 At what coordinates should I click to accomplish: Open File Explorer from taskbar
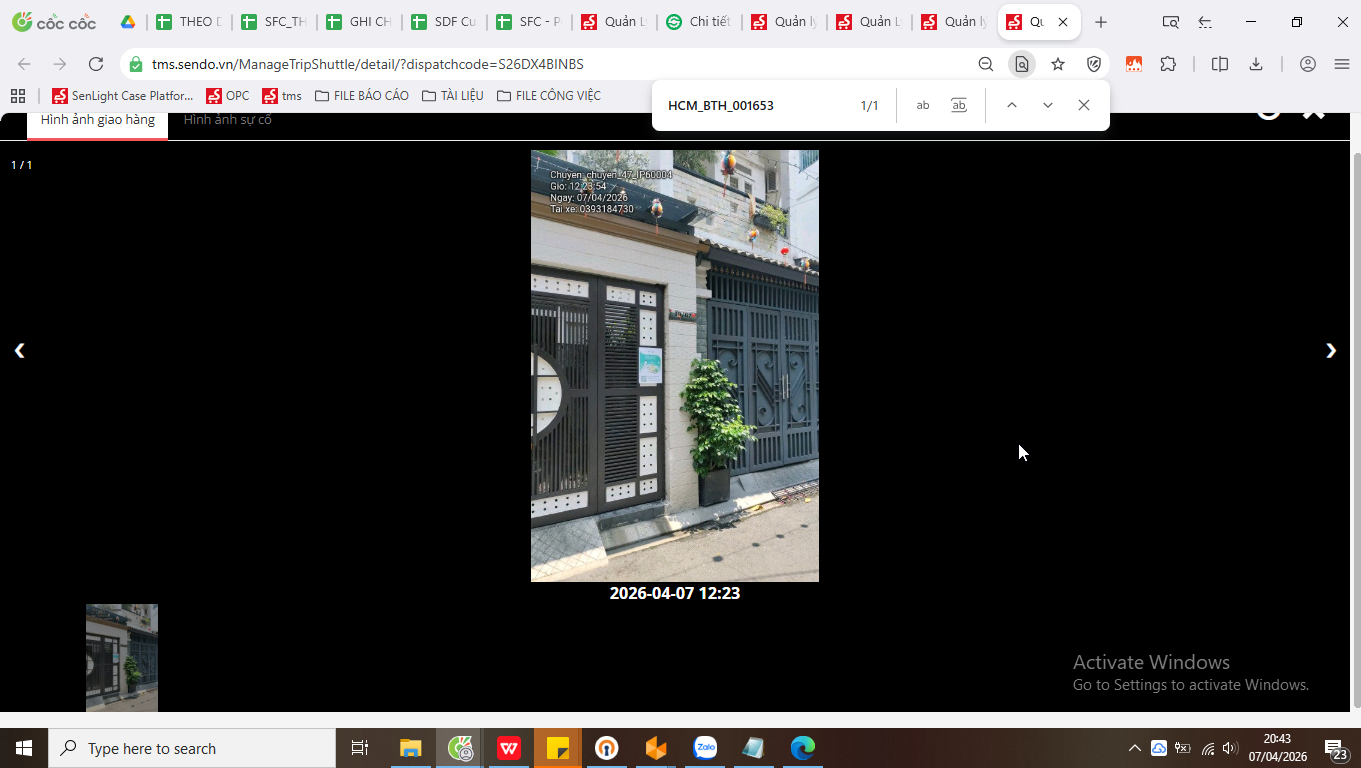pyautogui.click(x=411, y=748)
